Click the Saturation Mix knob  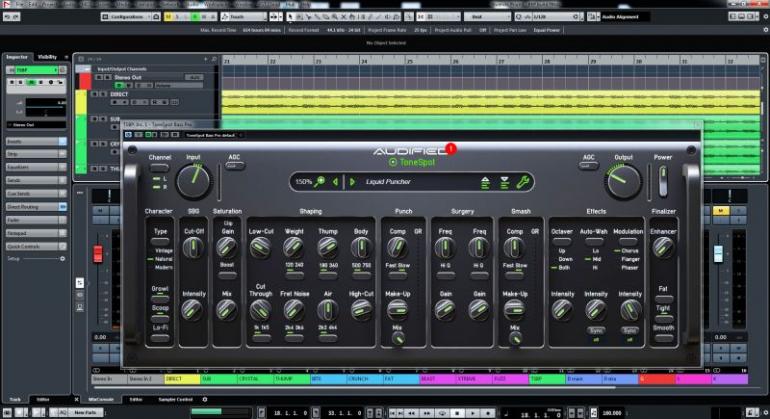pos(226,310)
